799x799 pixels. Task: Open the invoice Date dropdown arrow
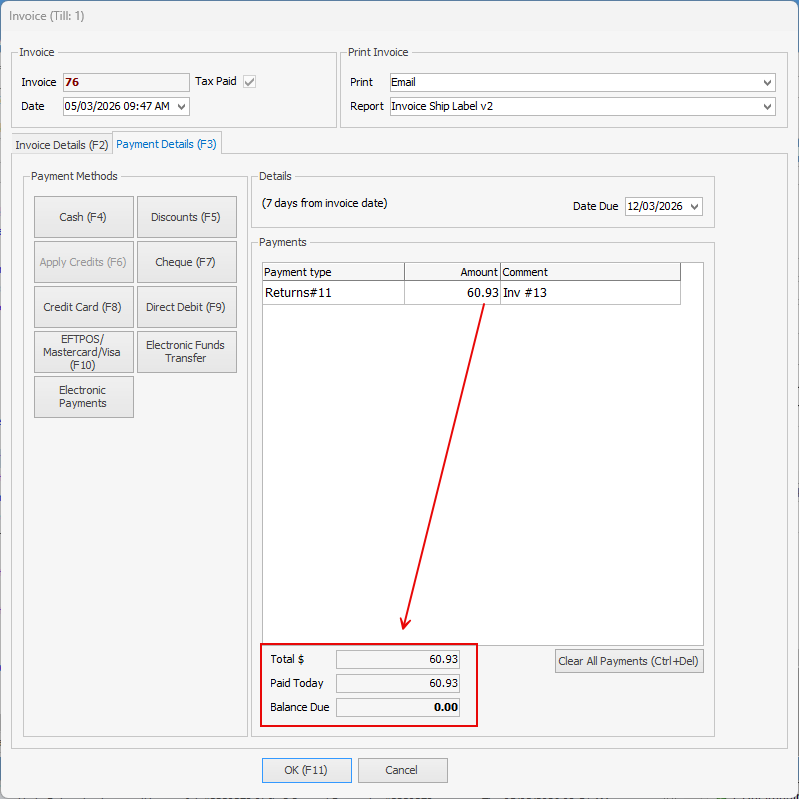click(181, 106)
